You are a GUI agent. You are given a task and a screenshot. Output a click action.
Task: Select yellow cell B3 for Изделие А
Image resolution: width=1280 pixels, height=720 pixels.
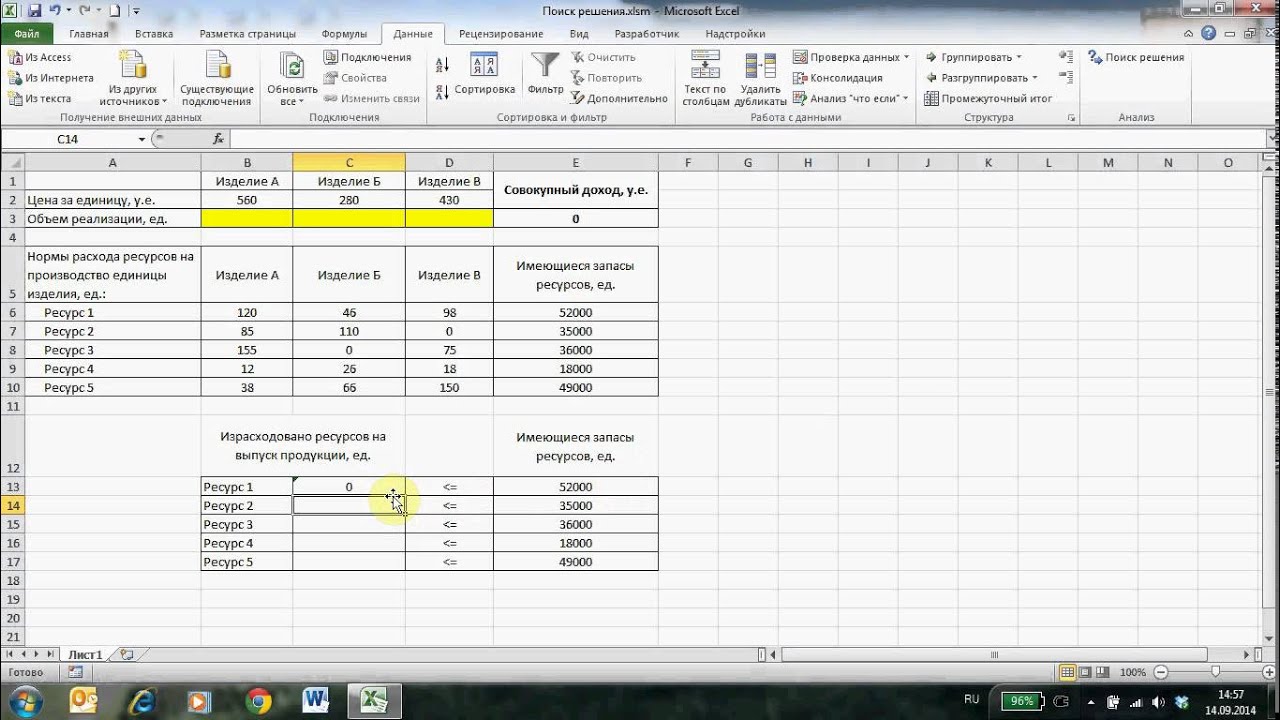247,218
